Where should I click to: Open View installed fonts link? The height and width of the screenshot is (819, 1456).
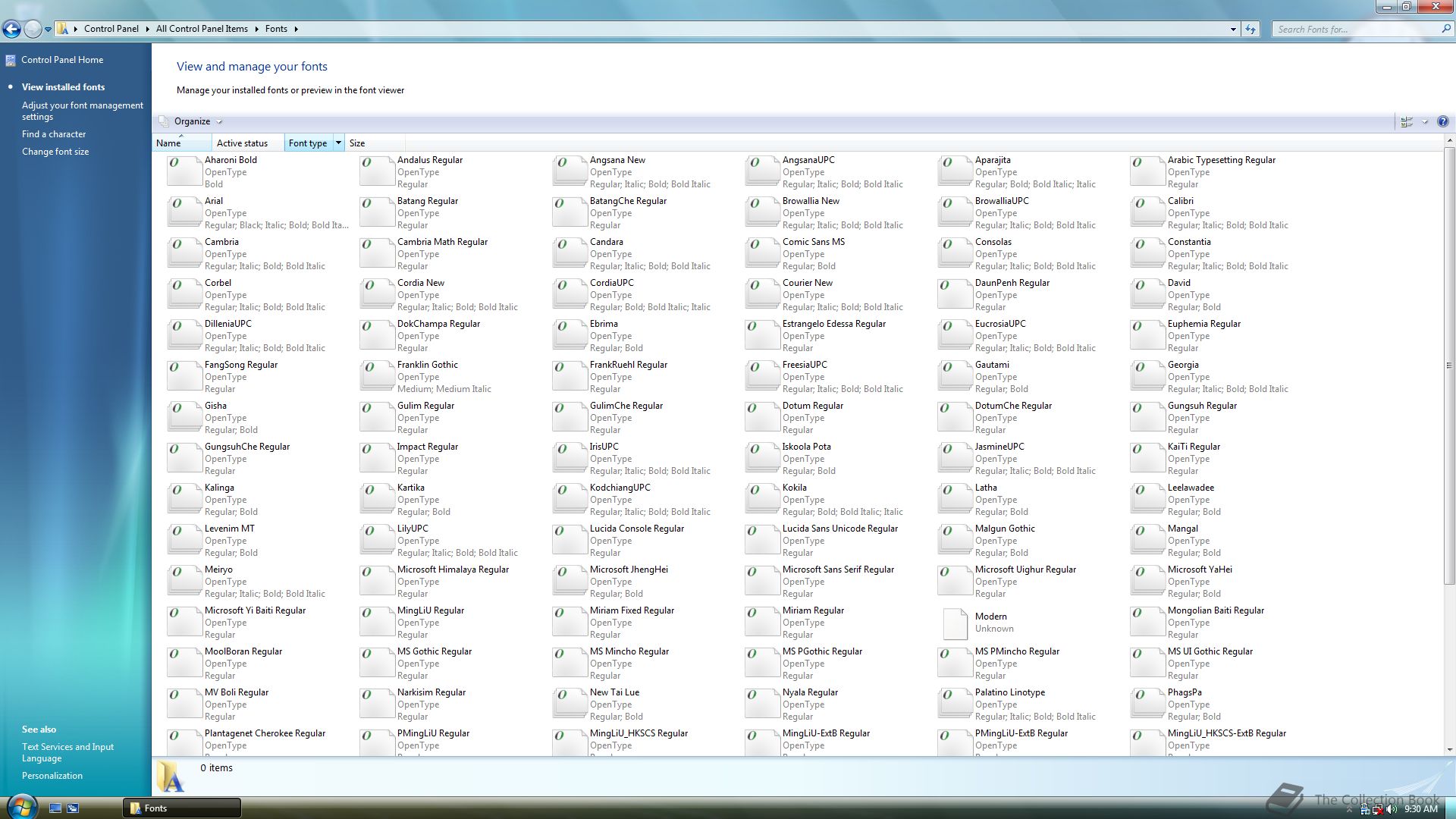(x=63, y=87)
